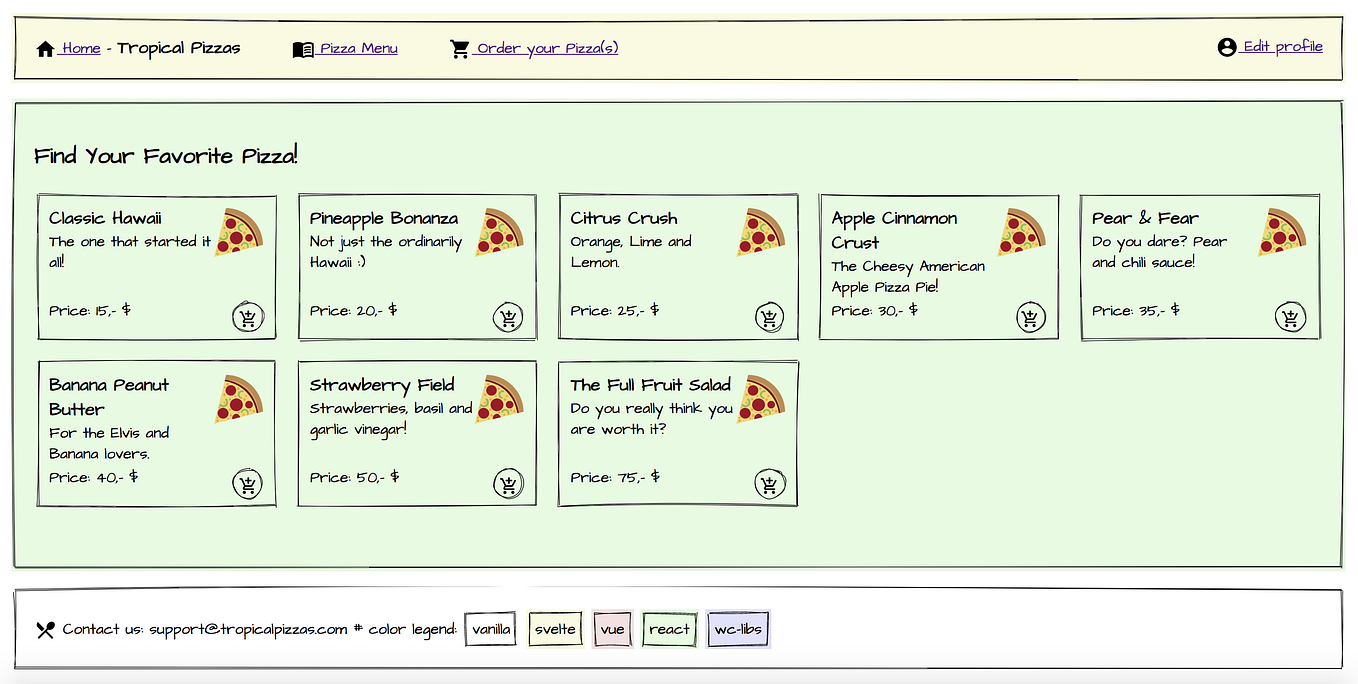The image size is (1358, 684).
Task: Add Citrus Crush to the cart
Action: (x=768, y=317)
